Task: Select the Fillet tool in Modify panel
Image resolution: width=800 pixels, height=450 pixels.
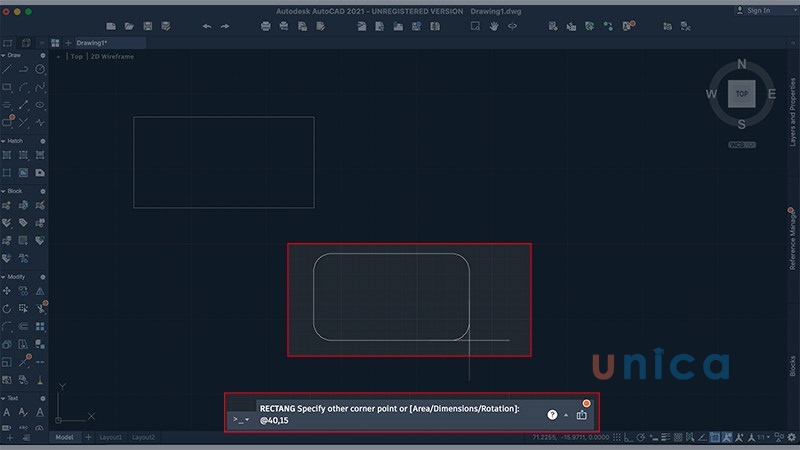Action: click(x=7, y=327)
